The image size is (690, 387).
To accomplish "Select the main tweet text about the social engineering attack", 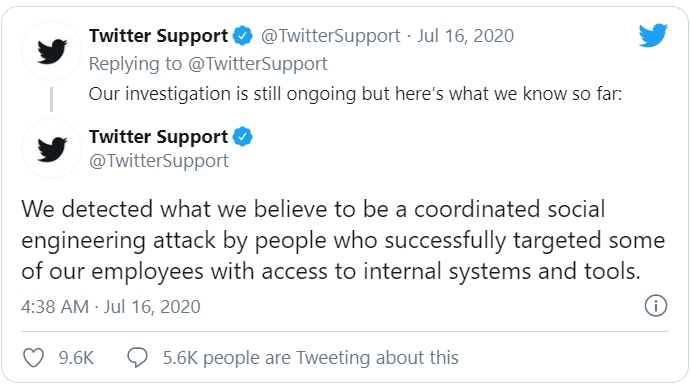I will [x=343, y=240].
